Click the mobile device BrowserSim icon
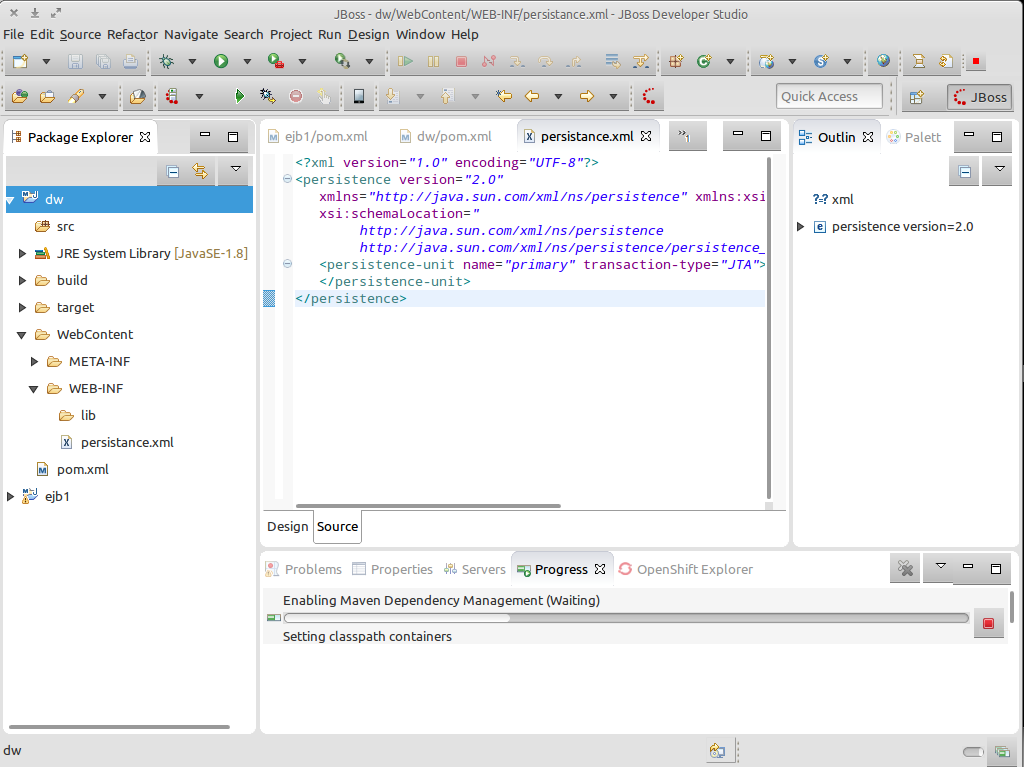This screenshot has width=1024, height=767. (358, 97)
